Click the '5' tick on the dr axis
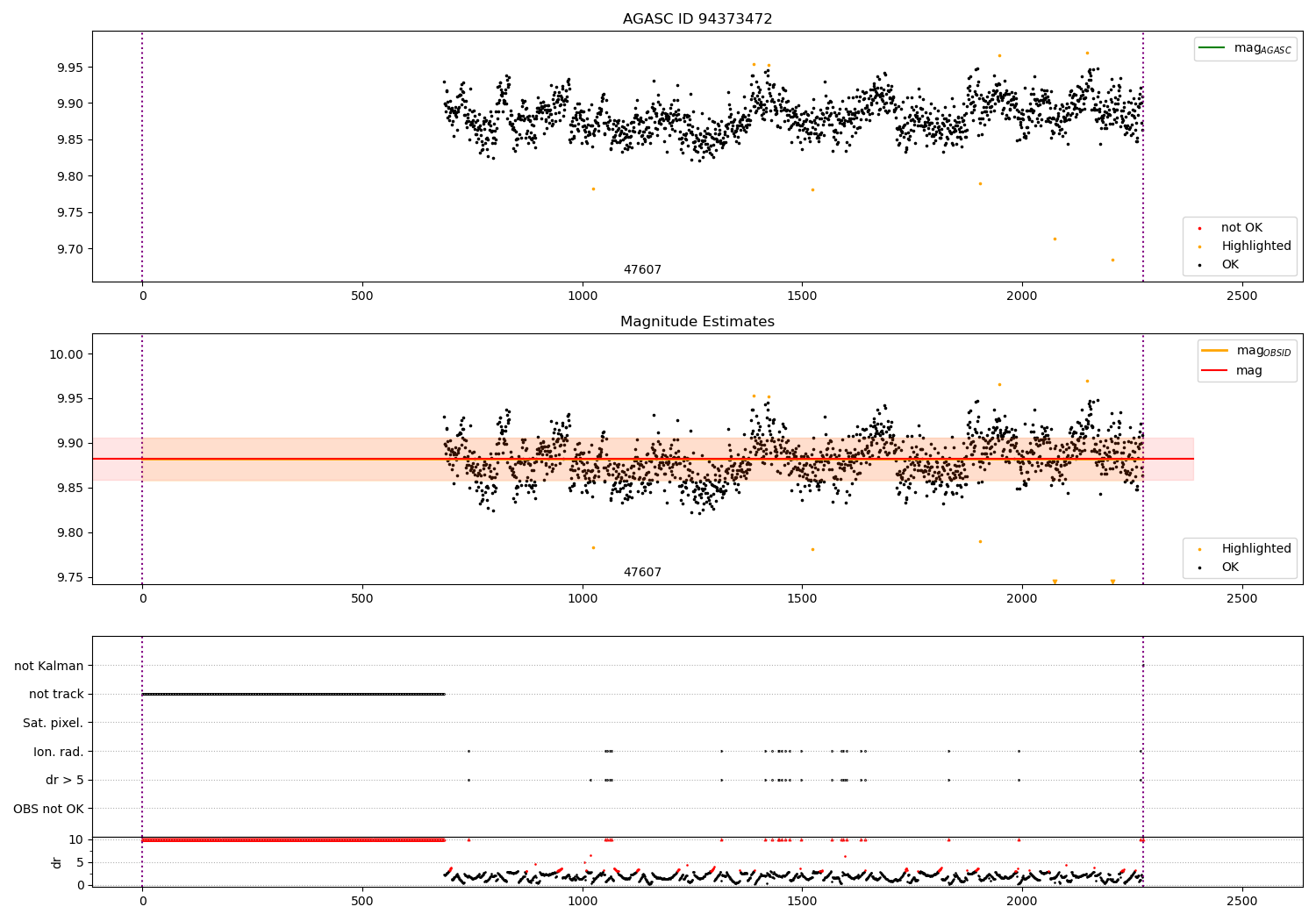Viewport: 1316px width, 921px height. [x=80, y=862]
